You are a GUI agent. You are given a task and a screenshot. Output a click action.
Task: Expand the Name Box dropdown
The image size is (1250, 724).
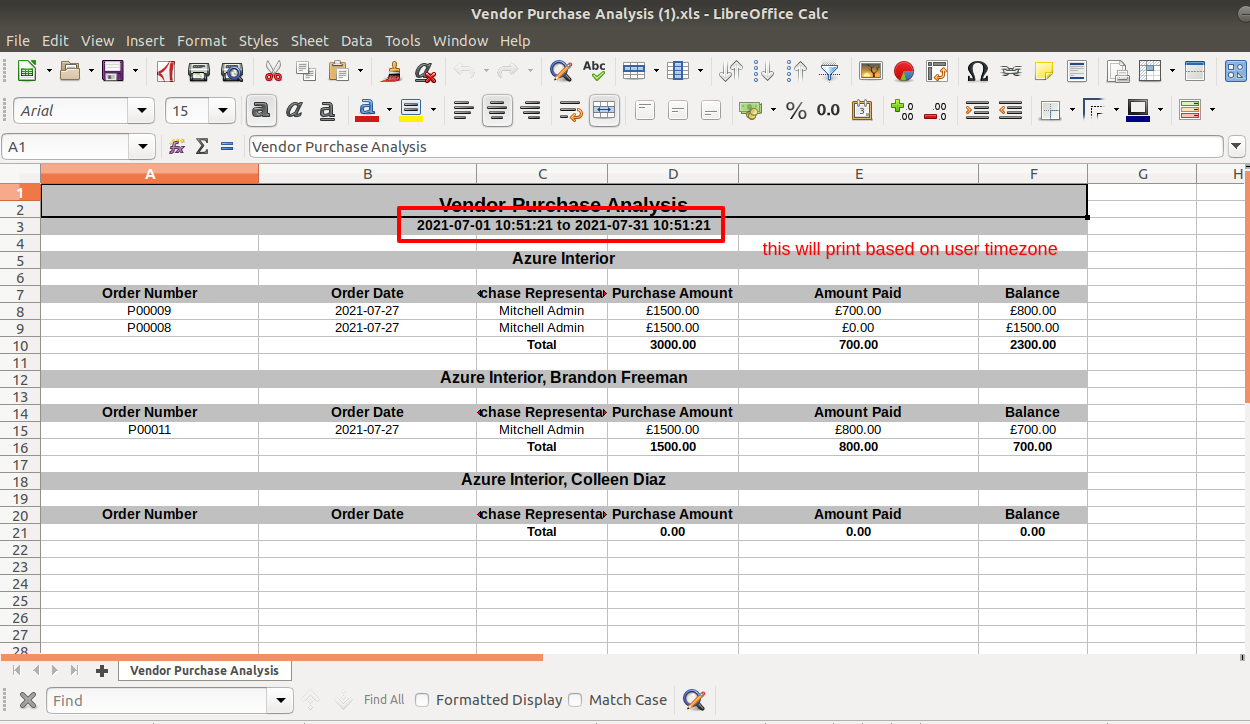click(143, 147)
